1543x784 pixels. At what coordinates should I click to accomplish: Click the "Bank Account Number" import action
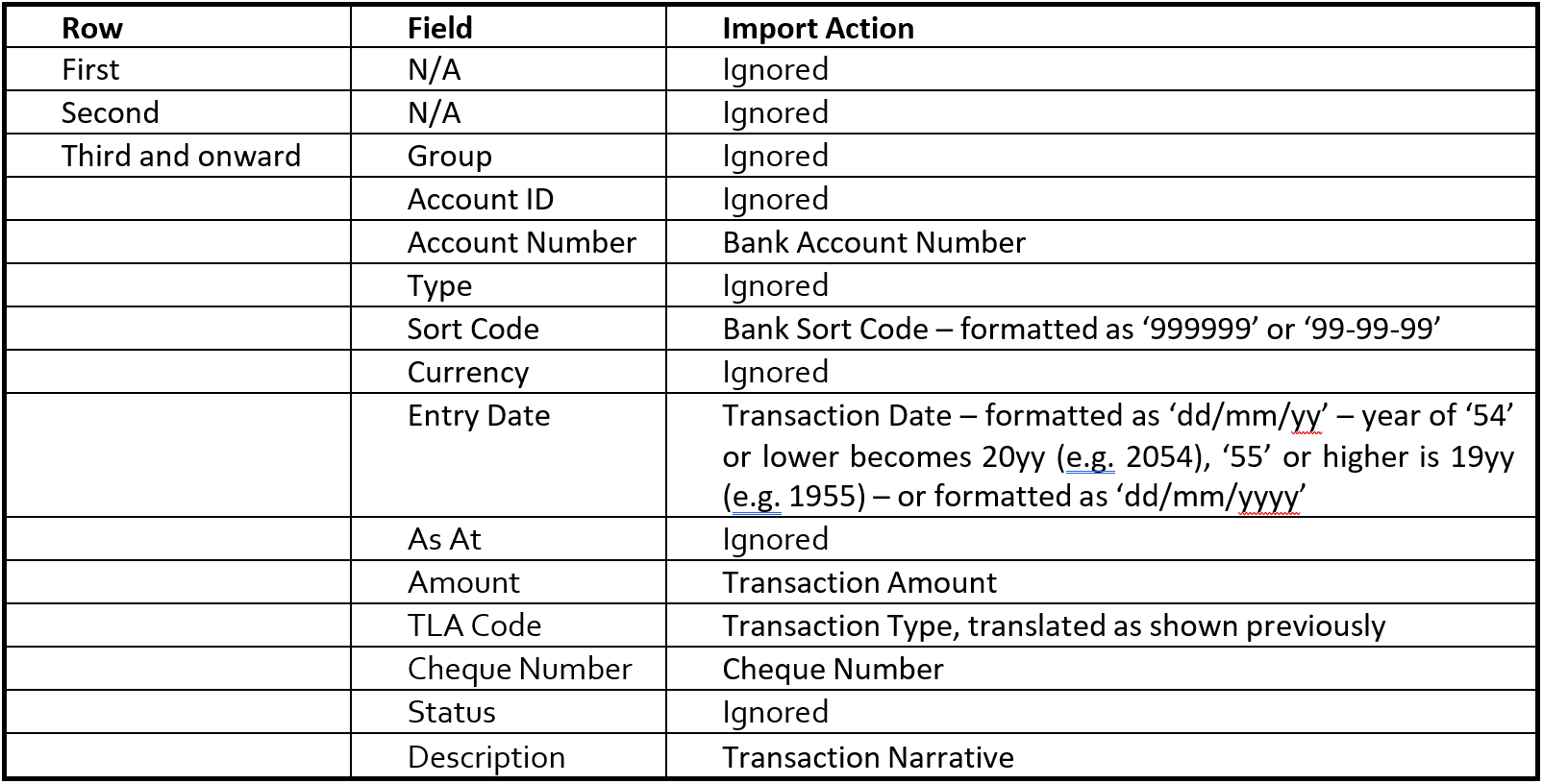(873, 242)
